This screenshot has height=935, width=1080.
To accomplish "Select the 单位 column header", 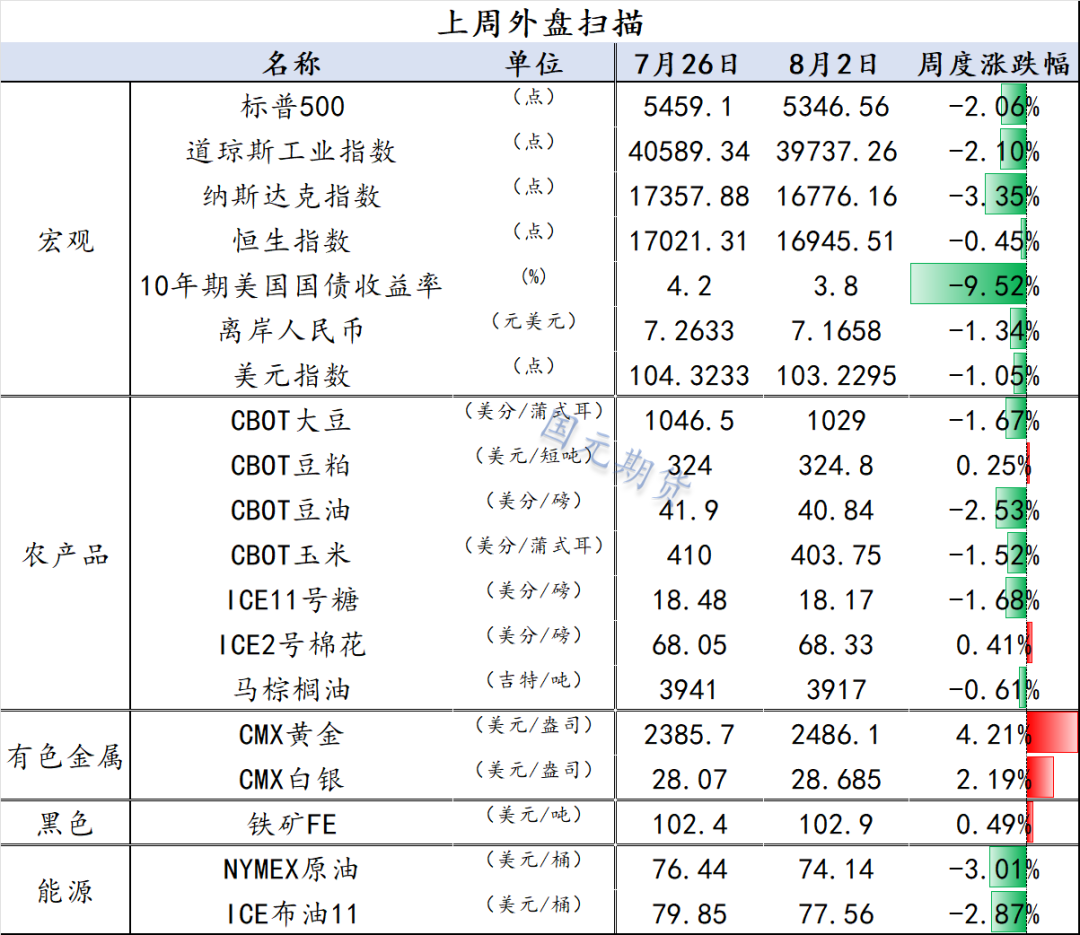I will click(534, 63).
